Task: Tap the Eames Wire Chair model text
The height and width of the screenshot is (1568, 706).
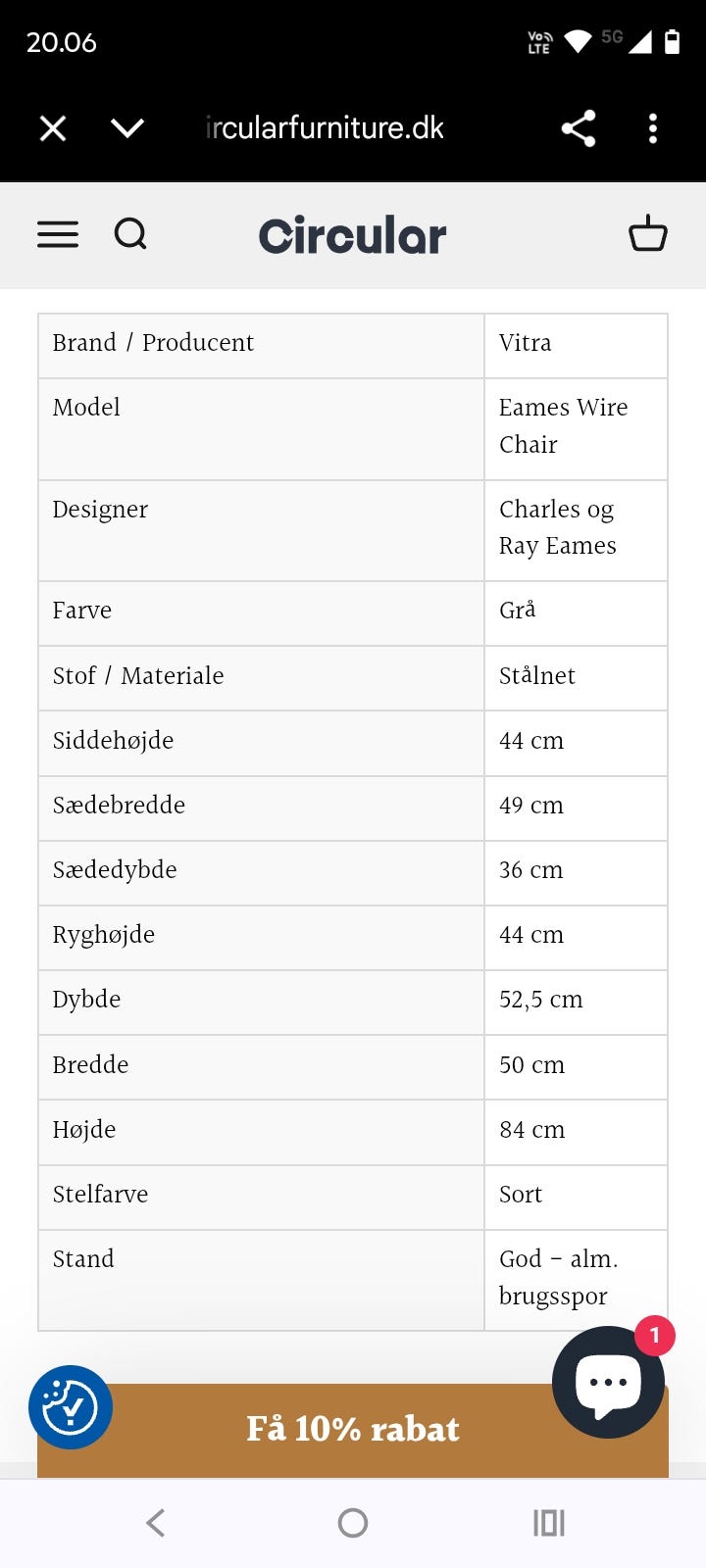Action: point(564,426)
